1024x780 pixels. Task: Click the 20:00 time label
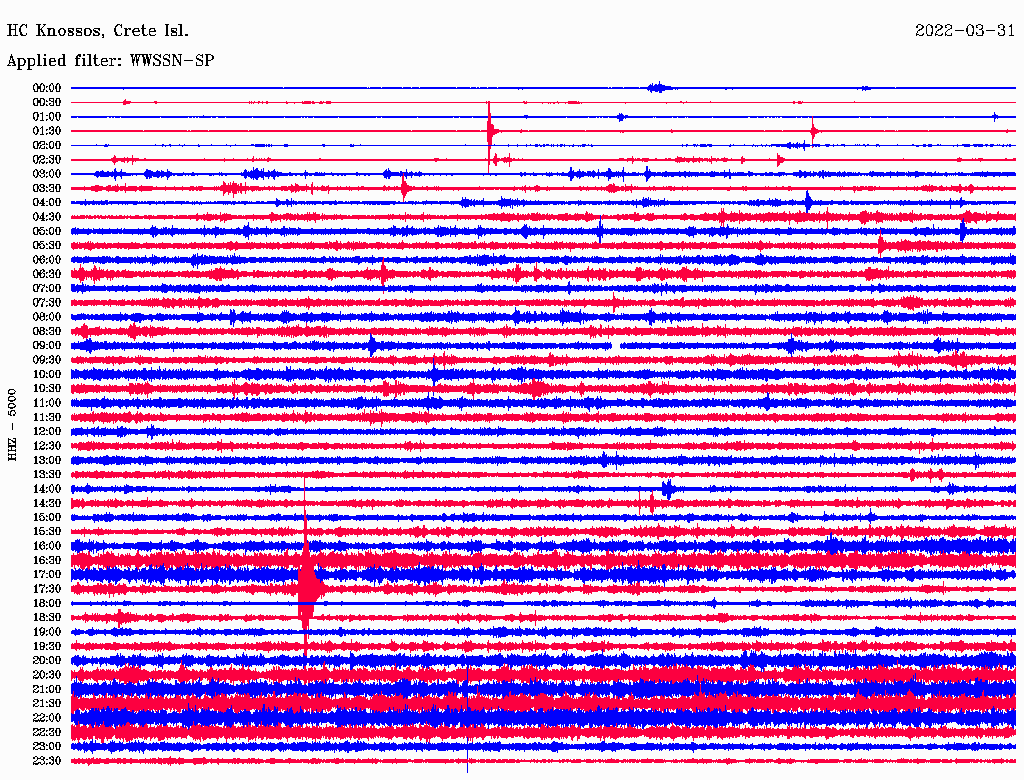coord(47,660)
